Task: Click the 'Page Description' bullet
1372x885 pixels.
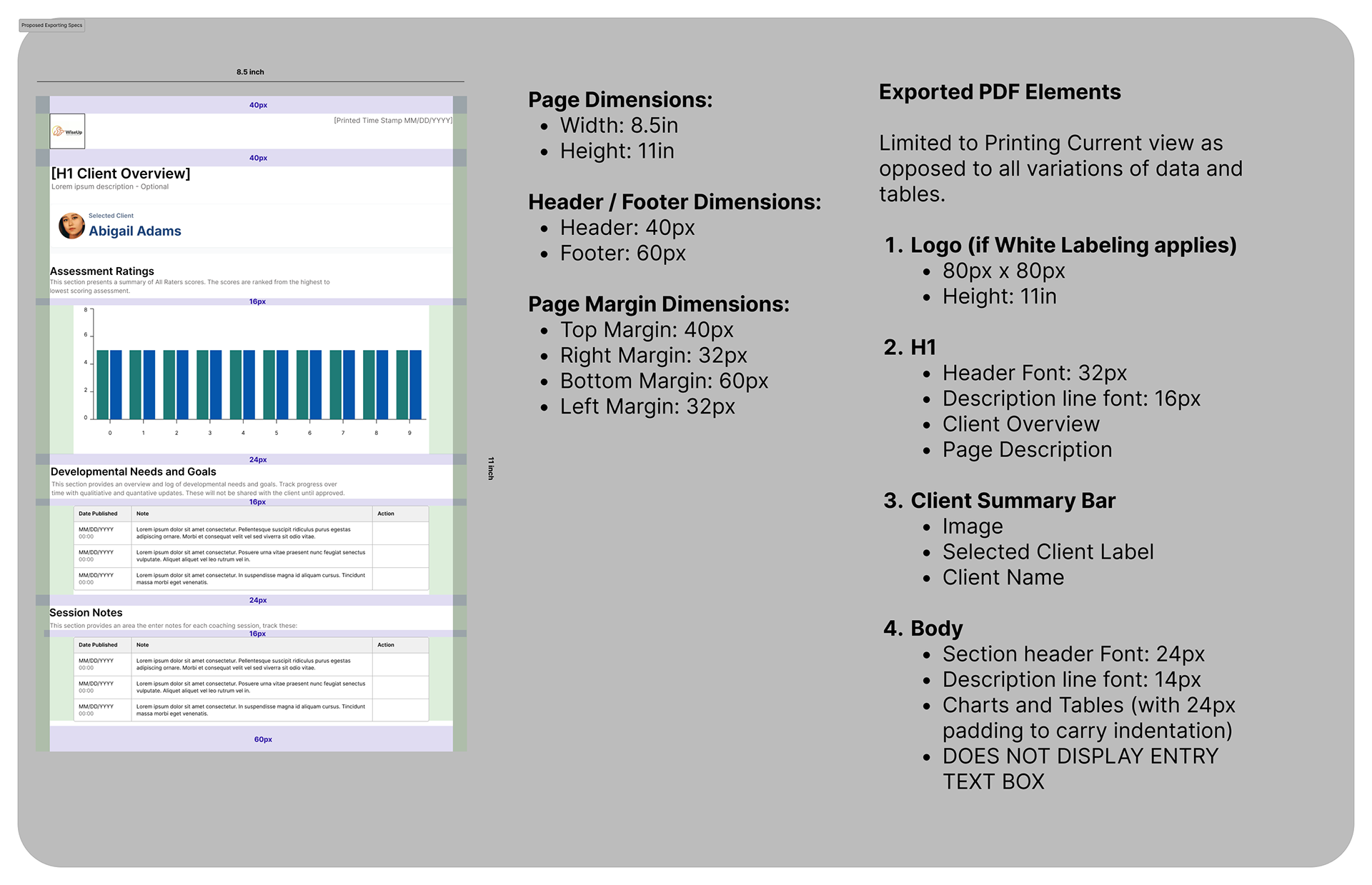Action: 1027,450
